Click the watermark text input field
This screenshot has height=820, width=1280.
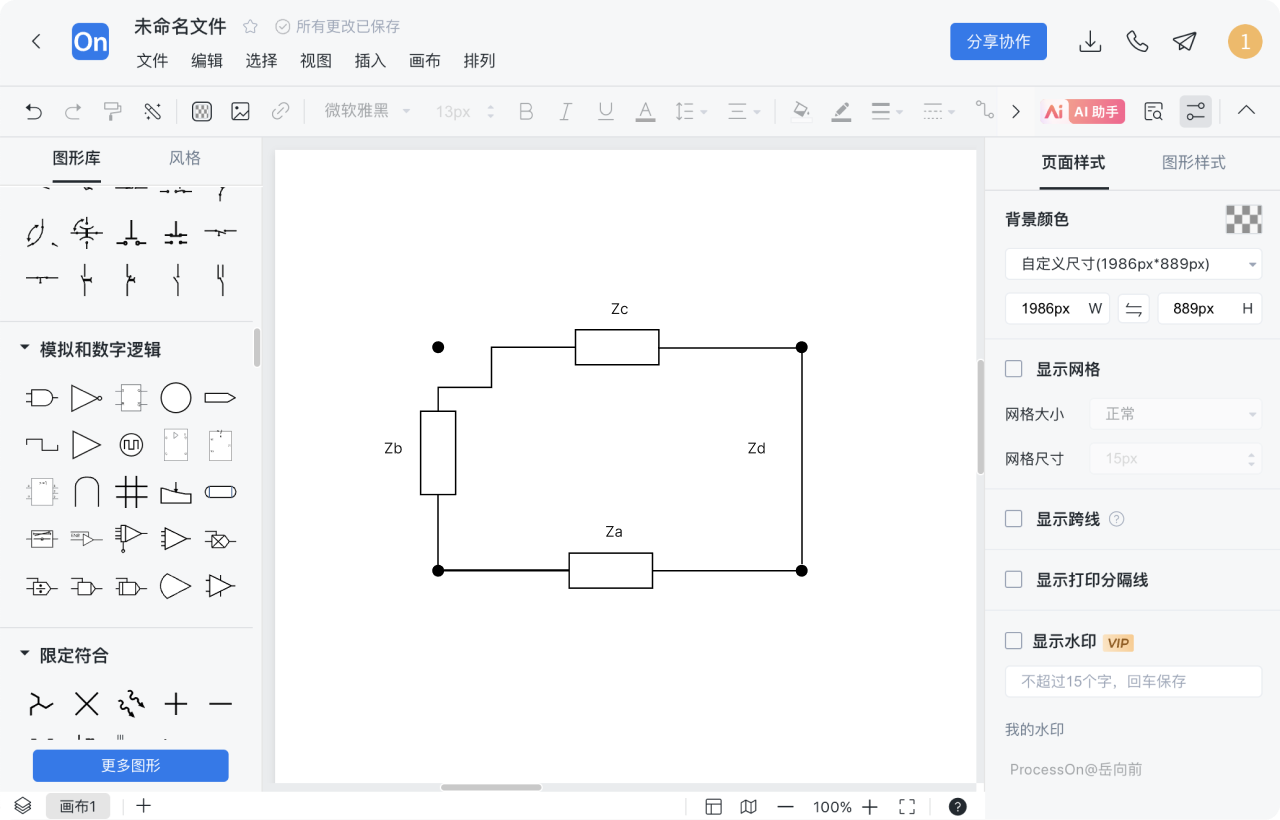[1133, 681]
